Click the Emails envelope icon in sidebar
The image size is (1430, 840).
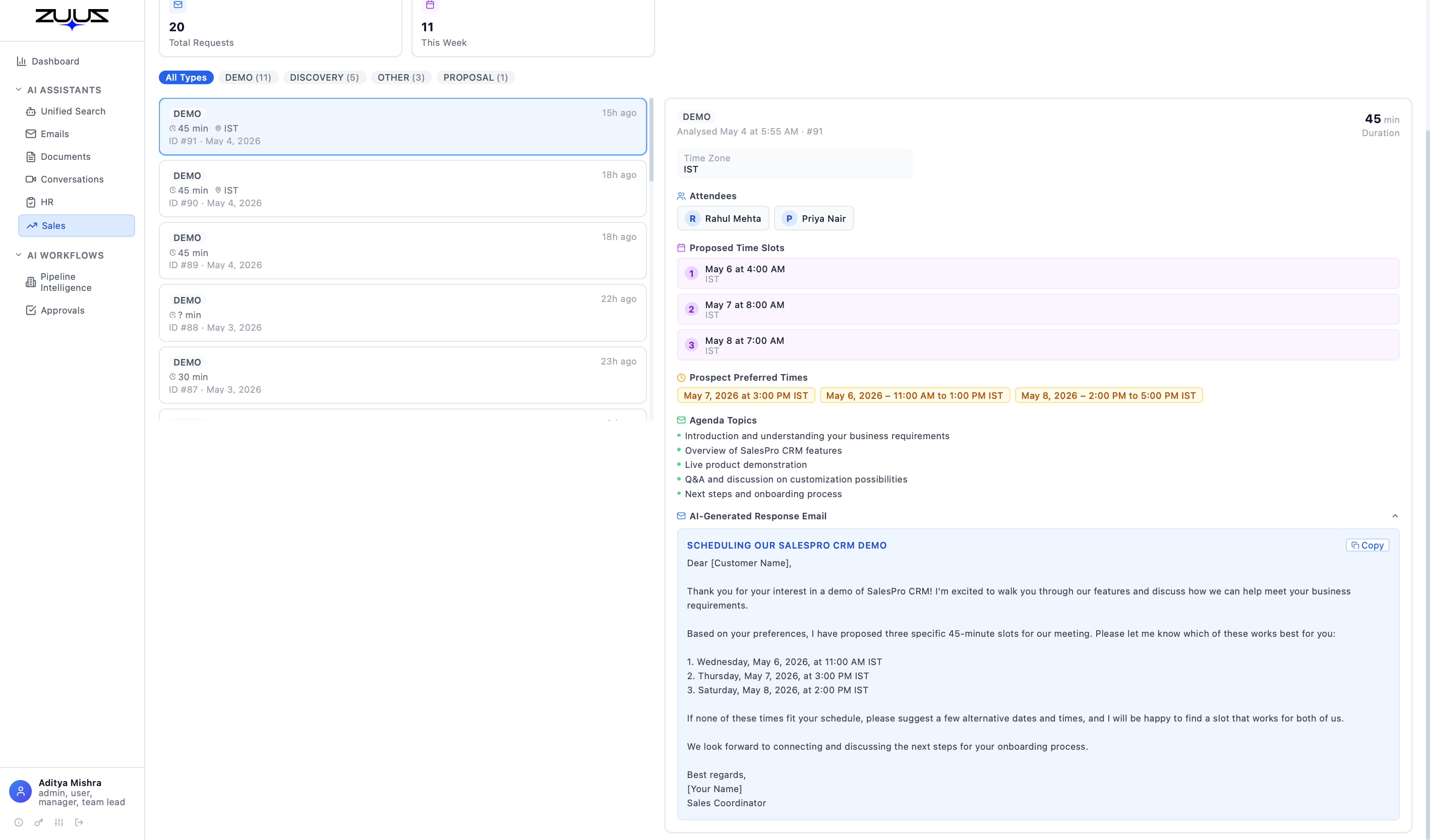pyautogui.click(x=31, y=134)
